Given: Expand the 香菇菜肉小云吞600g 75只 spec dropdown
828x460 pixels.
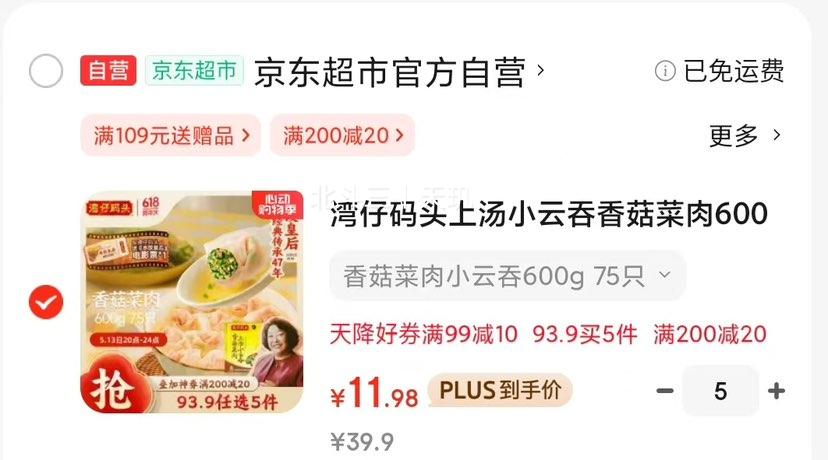Looking at the screenshot, I should tap(507, 276).
